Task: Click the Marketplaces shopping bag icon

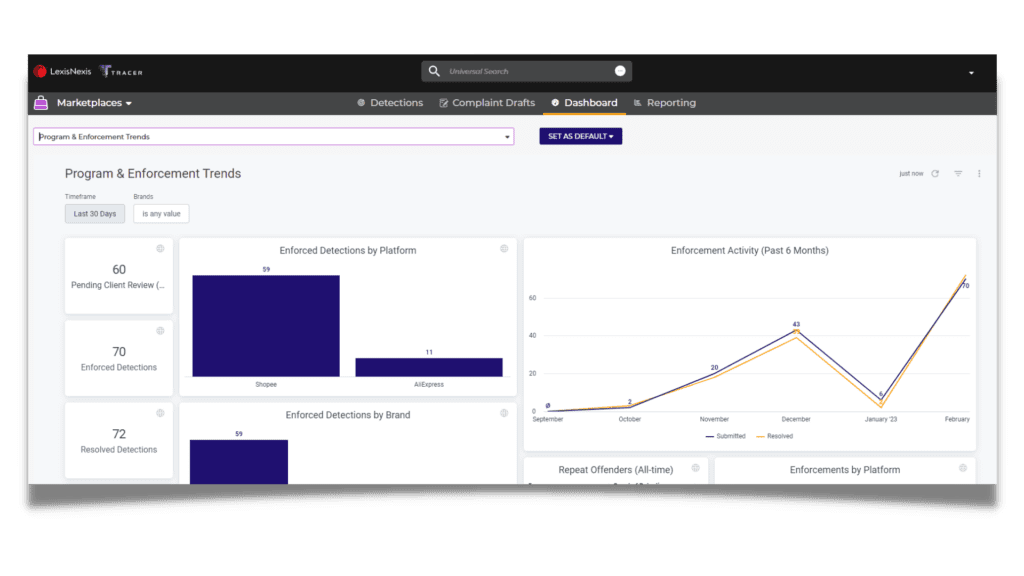Action: tap(41, 103)
